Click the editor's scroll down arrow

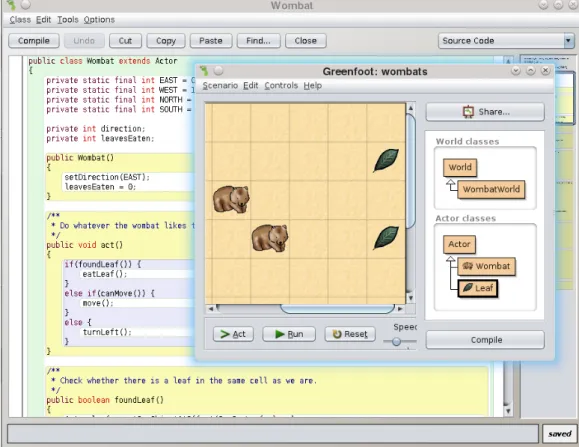(508, 411)
